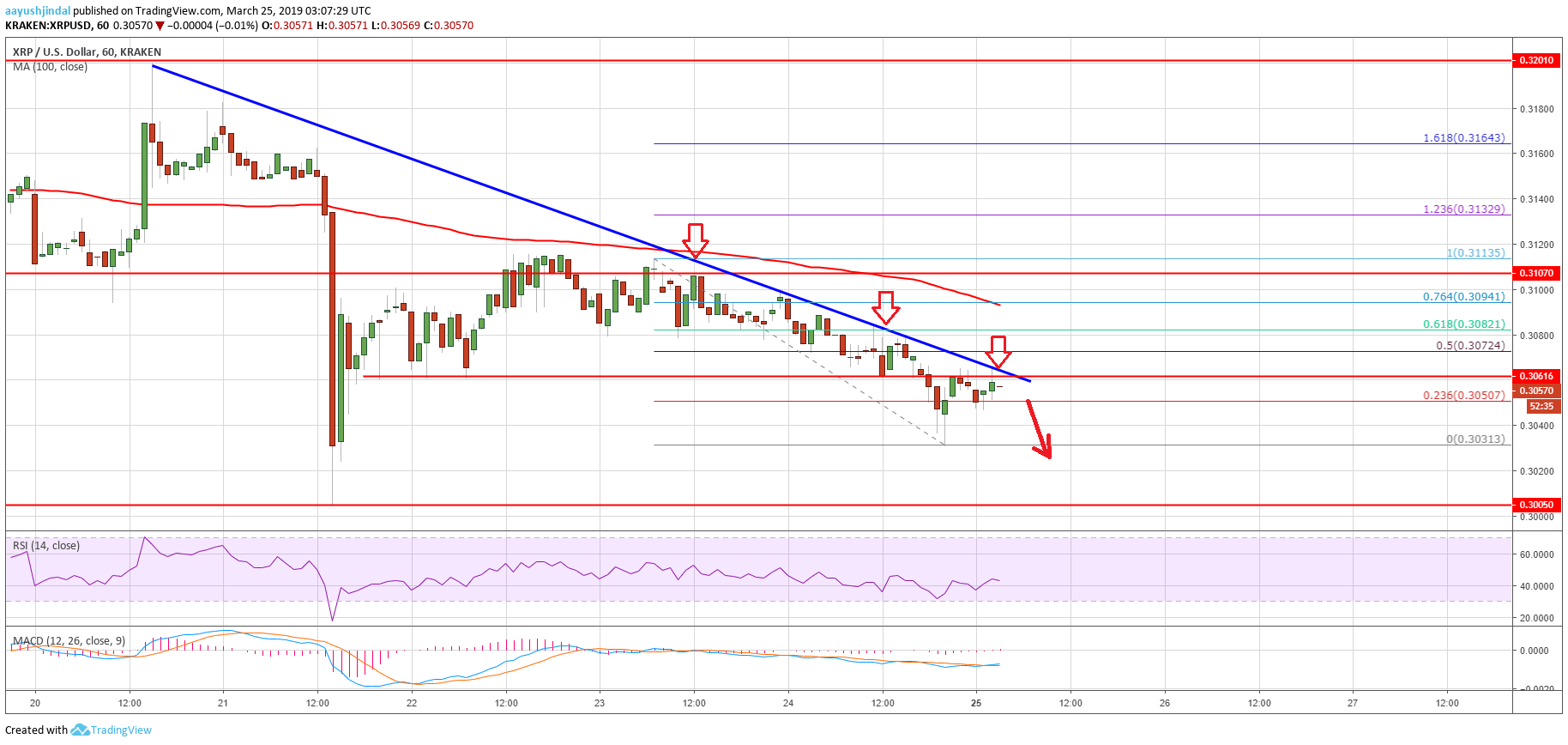Click date label 26 on time axis

1165,703
